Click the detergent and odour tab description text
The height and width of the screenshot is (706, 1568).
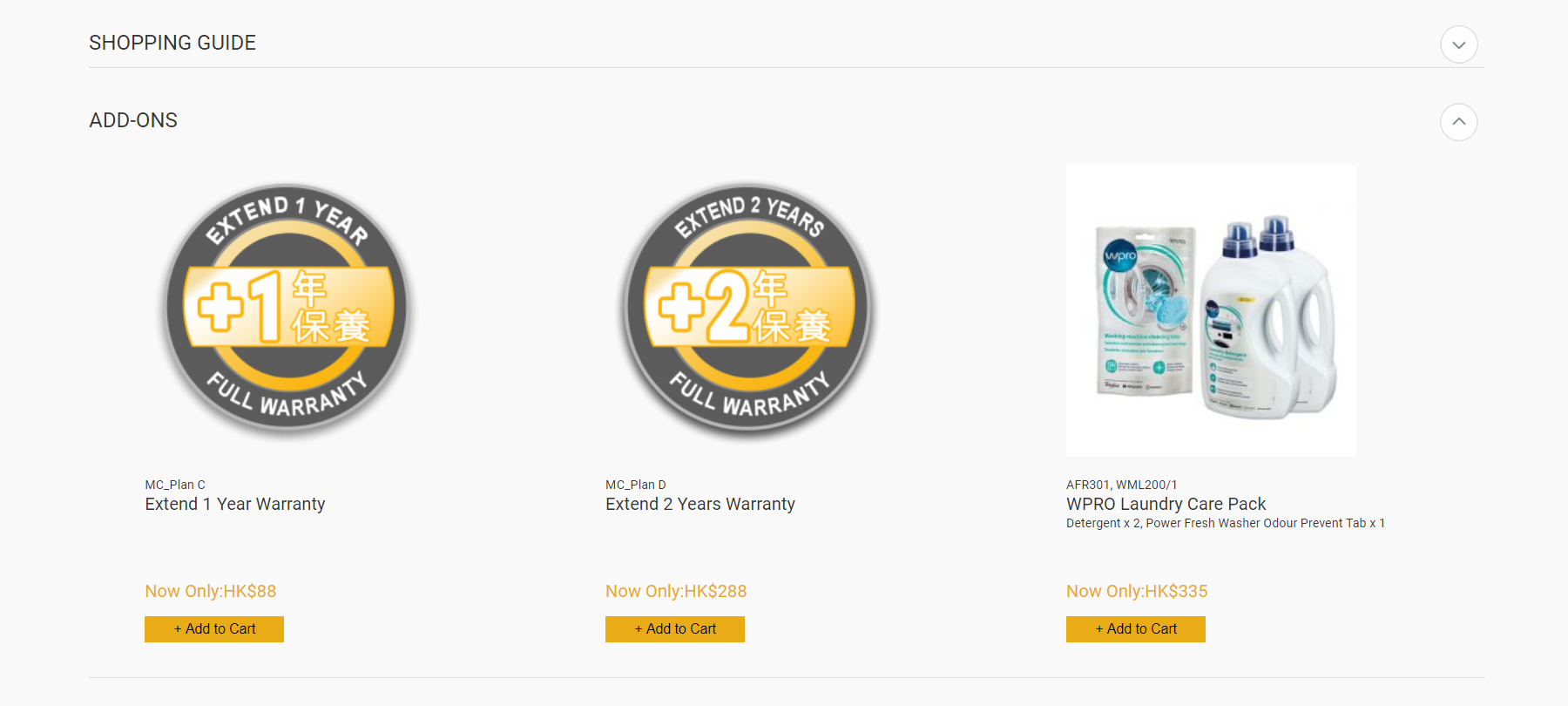pos(1226,523)
